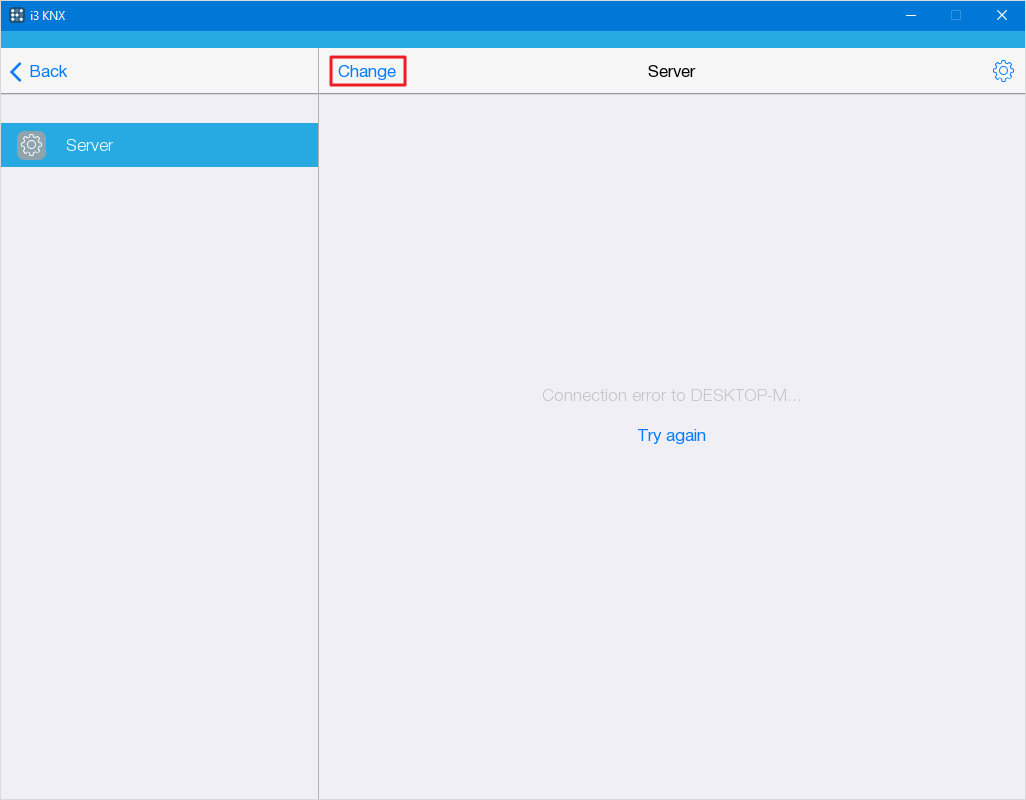
Task: Minimize the i3 KNX window
Action: coord(910,15)
